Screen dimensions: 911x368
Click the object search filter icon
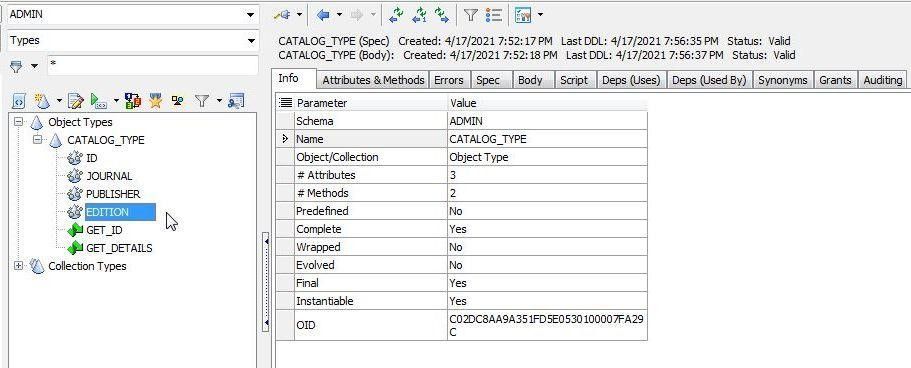tap(16, 66)
